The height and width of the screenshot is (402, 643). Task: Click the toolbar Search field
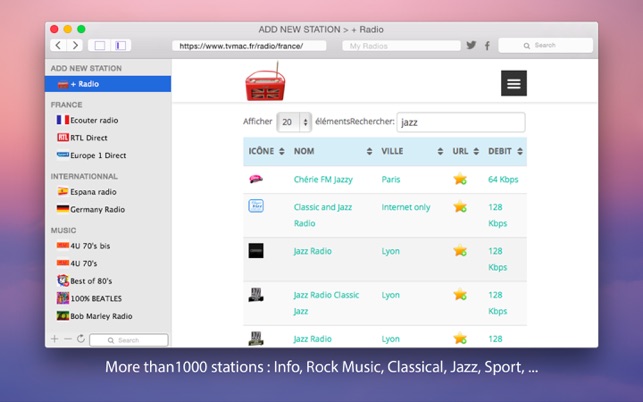point(545,45)
